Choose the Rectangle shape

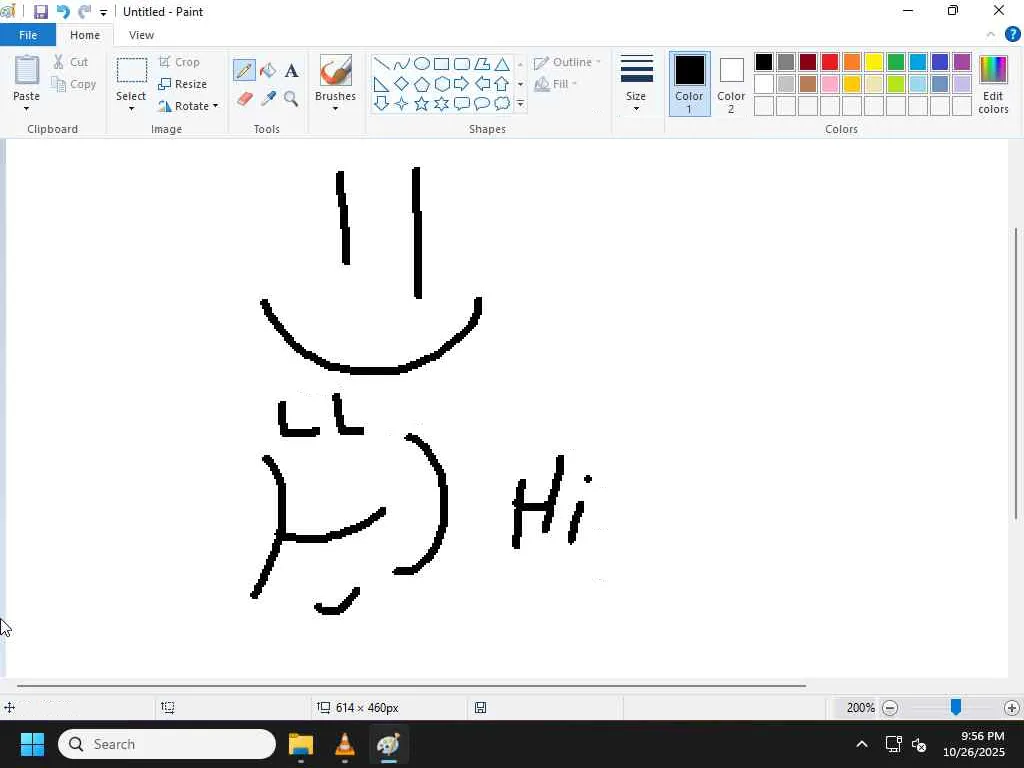click(x=441, y=63)
